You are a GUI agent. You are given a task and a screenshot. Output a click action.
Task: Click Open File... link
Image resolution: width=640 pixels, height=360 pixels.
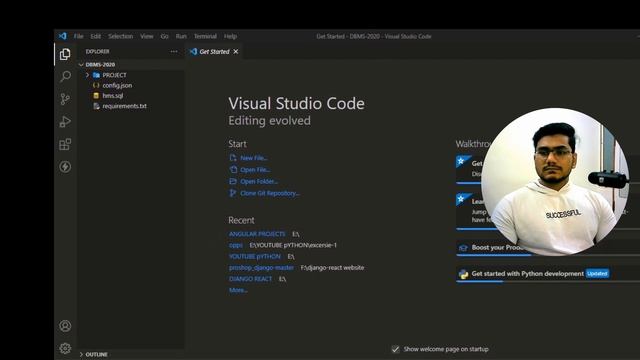pos(255,169)
